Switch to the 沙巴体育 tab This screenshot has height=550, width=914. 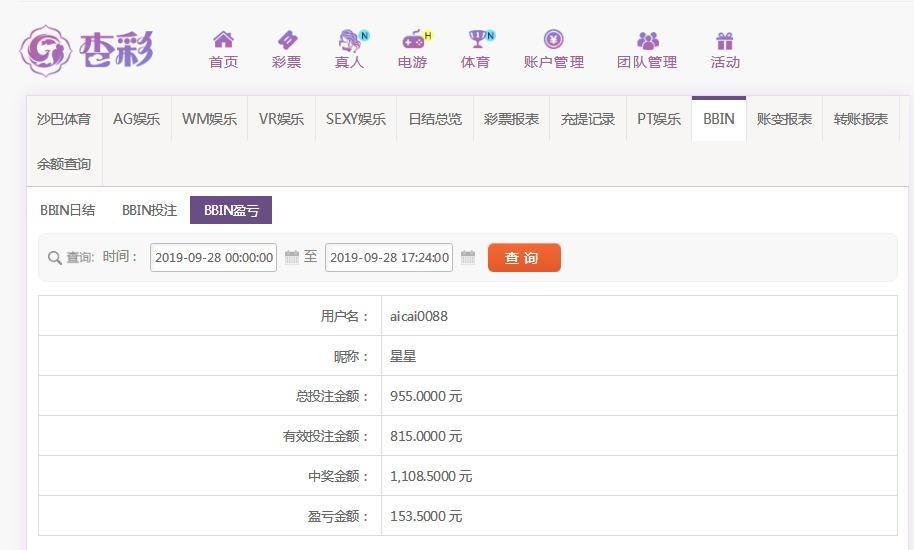point(64,119)
